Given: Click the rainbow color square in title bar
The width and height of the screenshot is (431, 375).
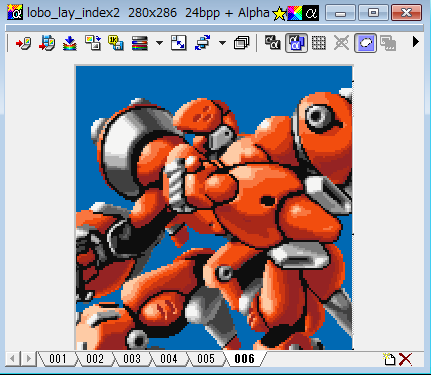Looking at the screenshot, I should 295,13.
